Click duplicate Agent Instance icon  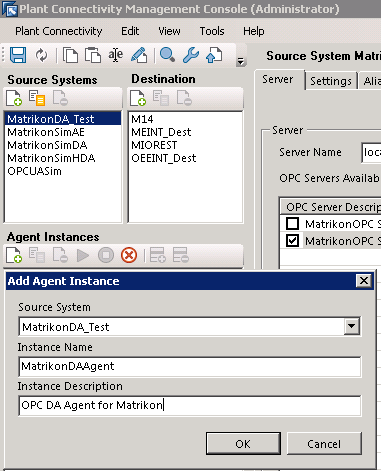pos(37,255)
